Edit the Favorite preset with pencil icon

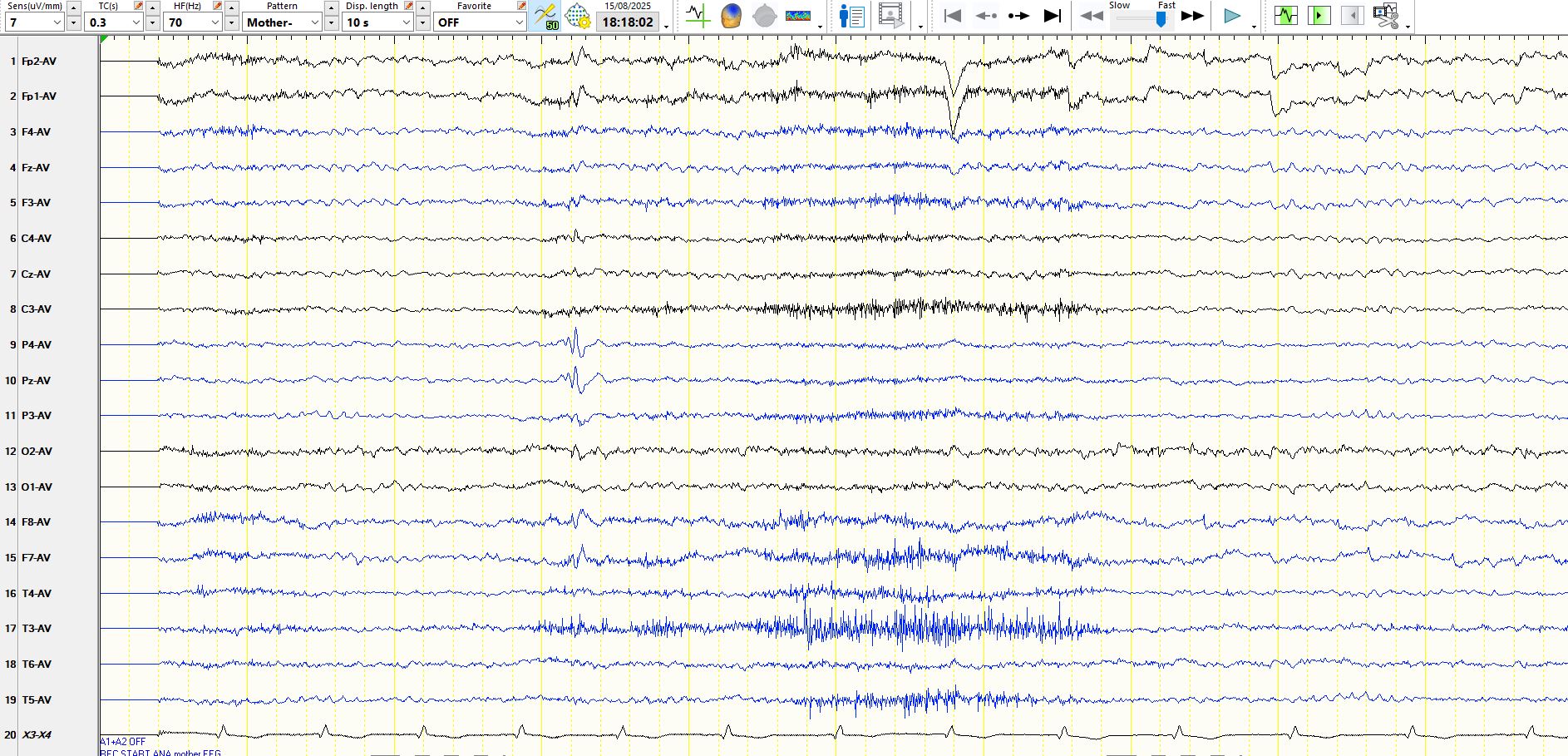point(521,6)
